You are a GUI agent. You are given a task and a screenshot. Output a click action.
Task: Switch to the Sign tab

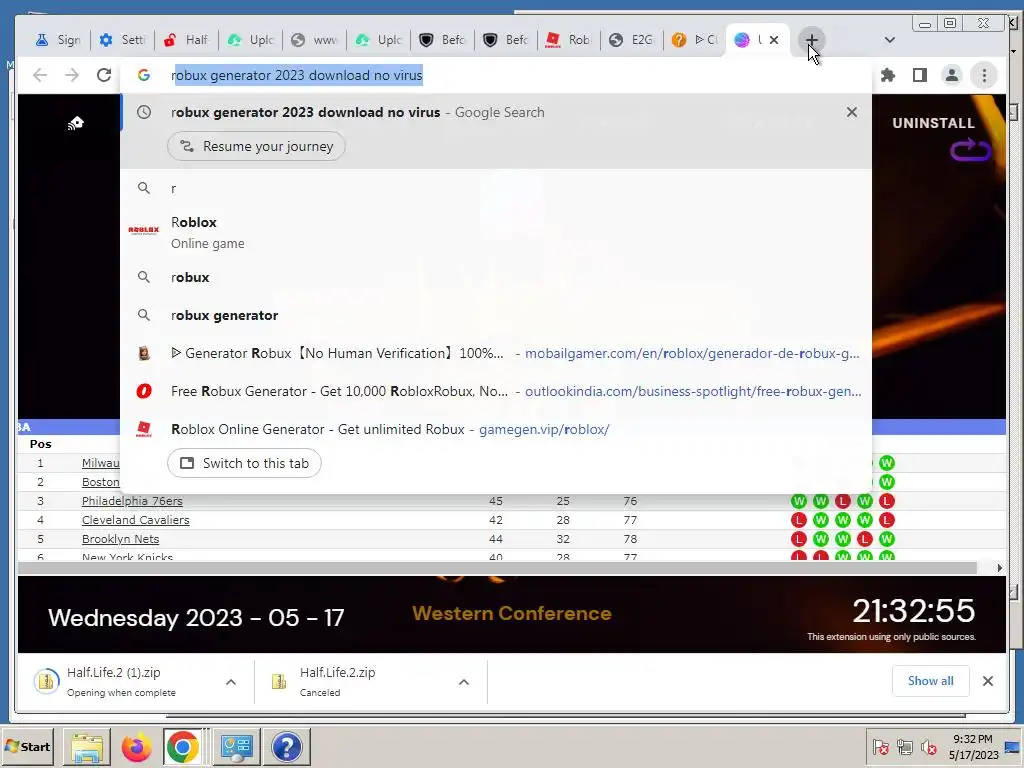pyautogui.click(x=58, y=40)
